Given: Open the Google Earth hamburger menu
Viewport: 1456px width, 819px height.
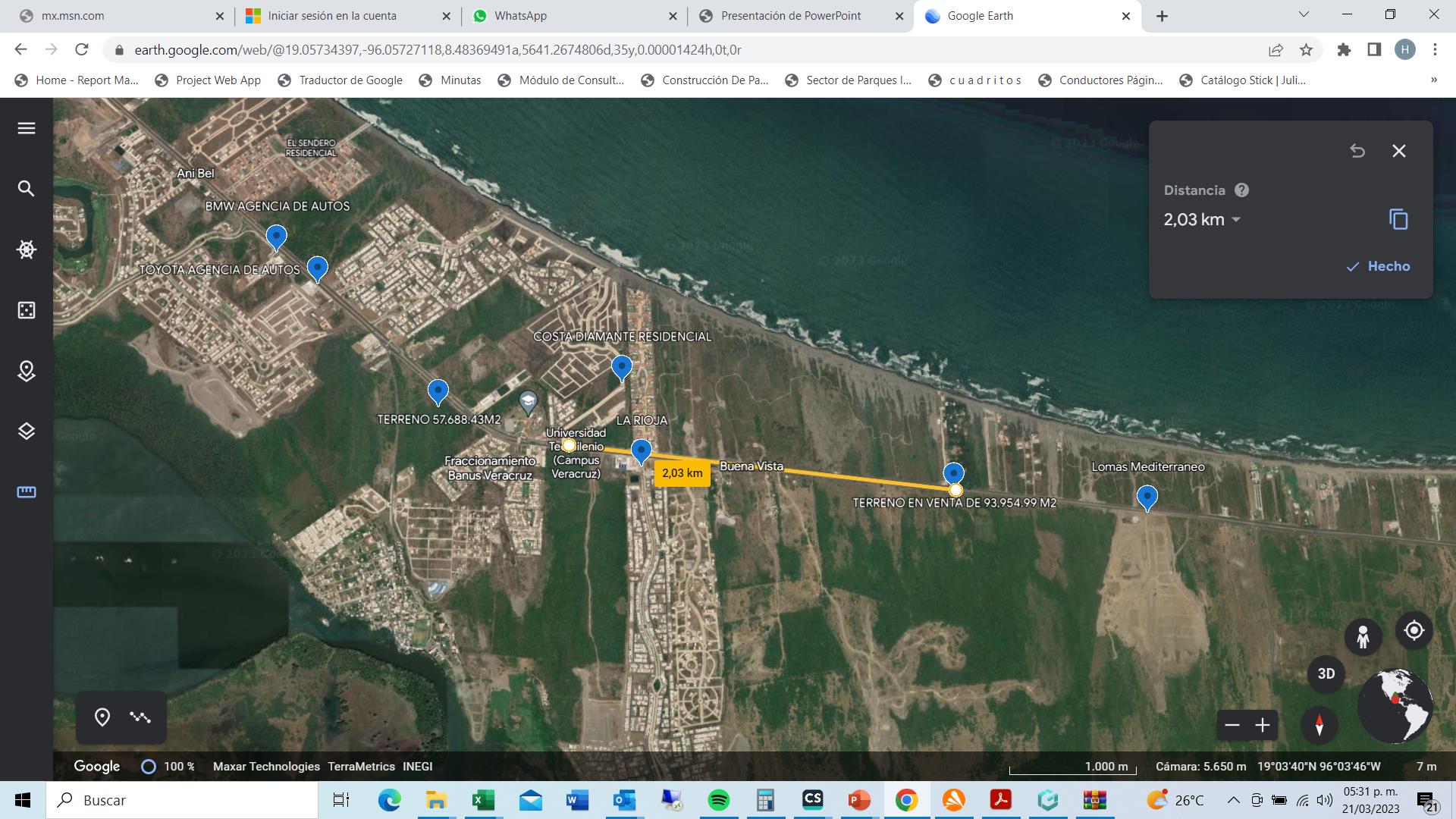Looking at the screenshot, I should (27, 128).
